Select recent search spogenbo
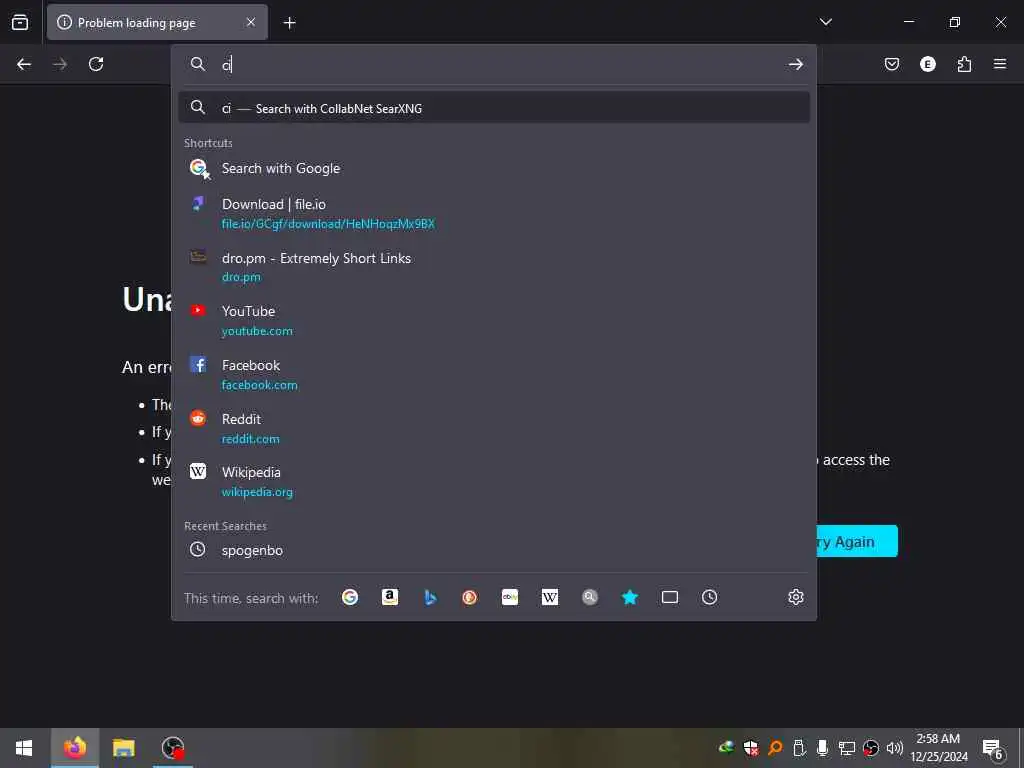Viewport: 1024px width, 768px height. 494,550
